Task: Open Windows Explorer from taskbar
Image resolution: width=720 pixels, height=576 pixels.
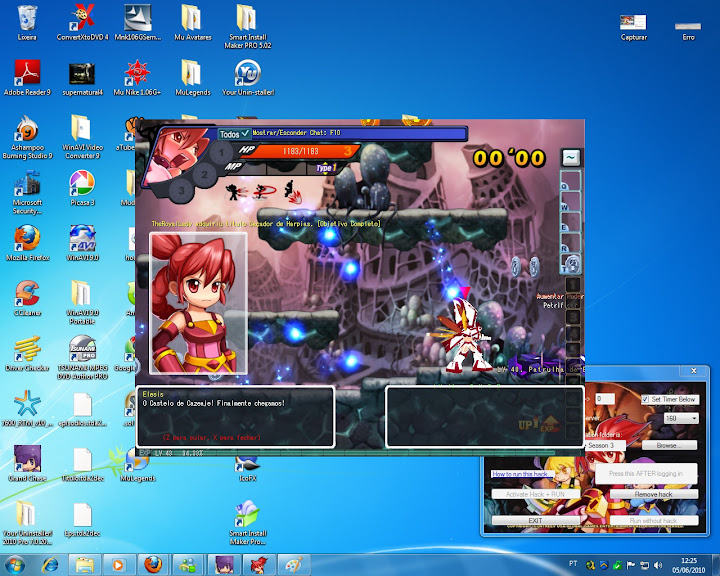Action: tap(84, 565)
